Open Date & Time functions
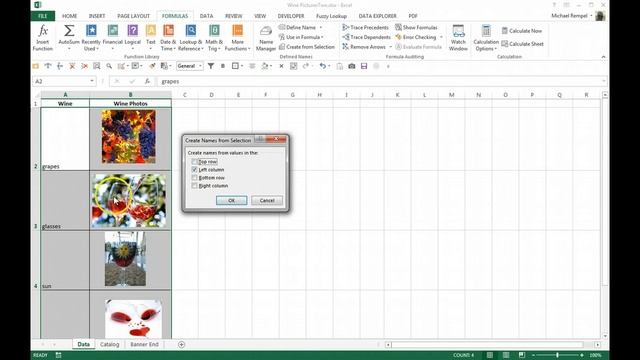This screenshot has height=360, width=640. coord(168,38)
